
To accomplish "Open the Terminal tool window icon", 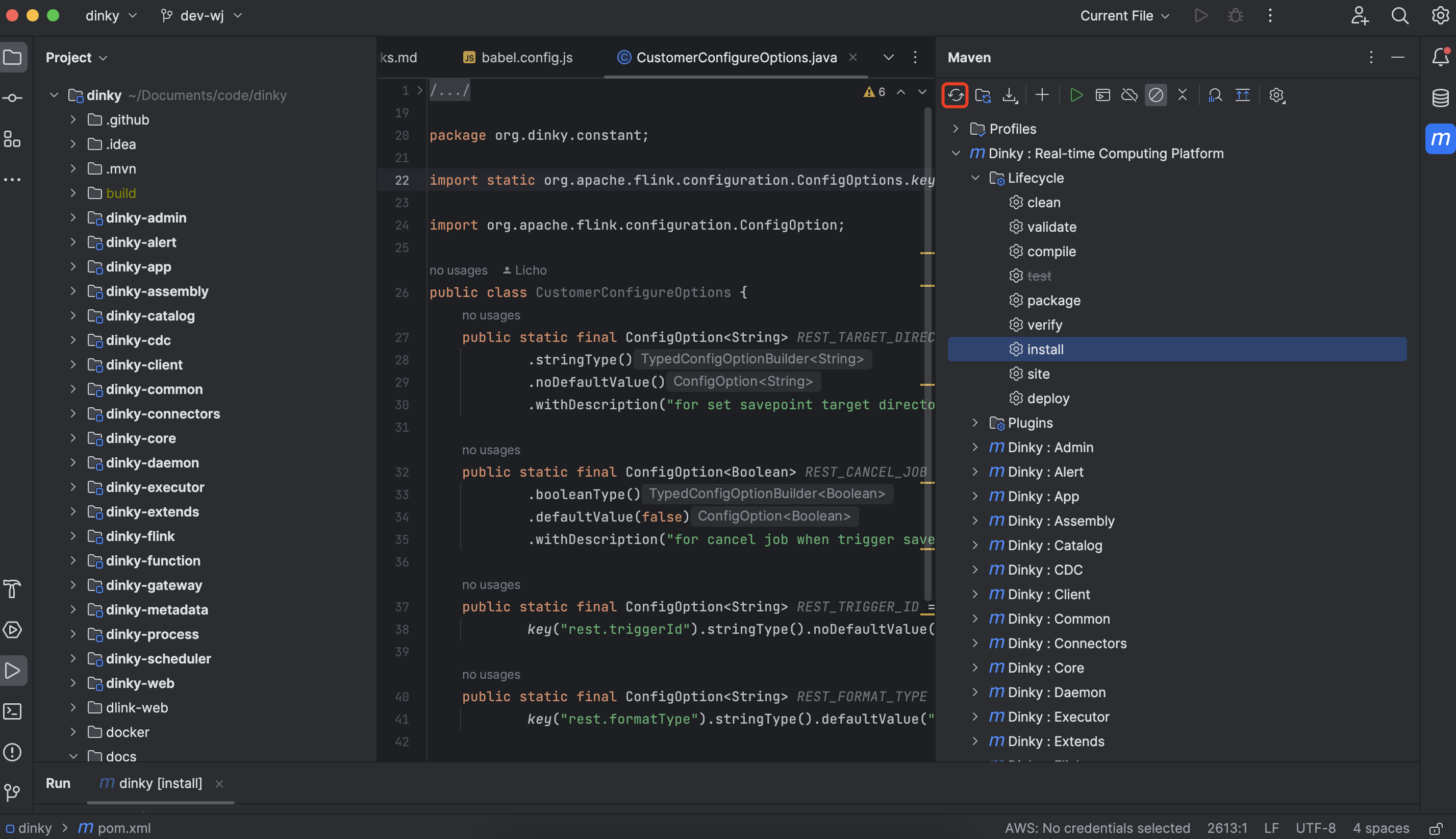I will pos(13,711).
